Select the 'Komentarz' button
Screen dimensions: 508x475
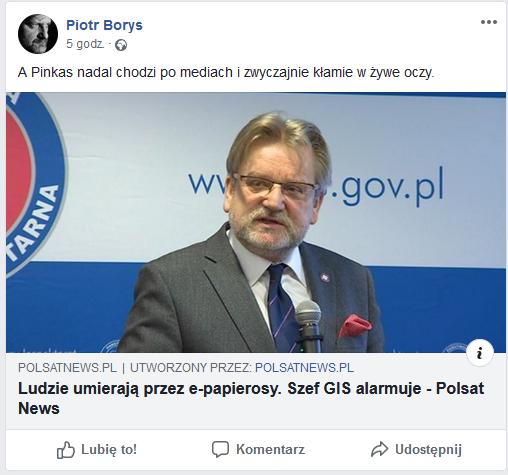[258, 449]
